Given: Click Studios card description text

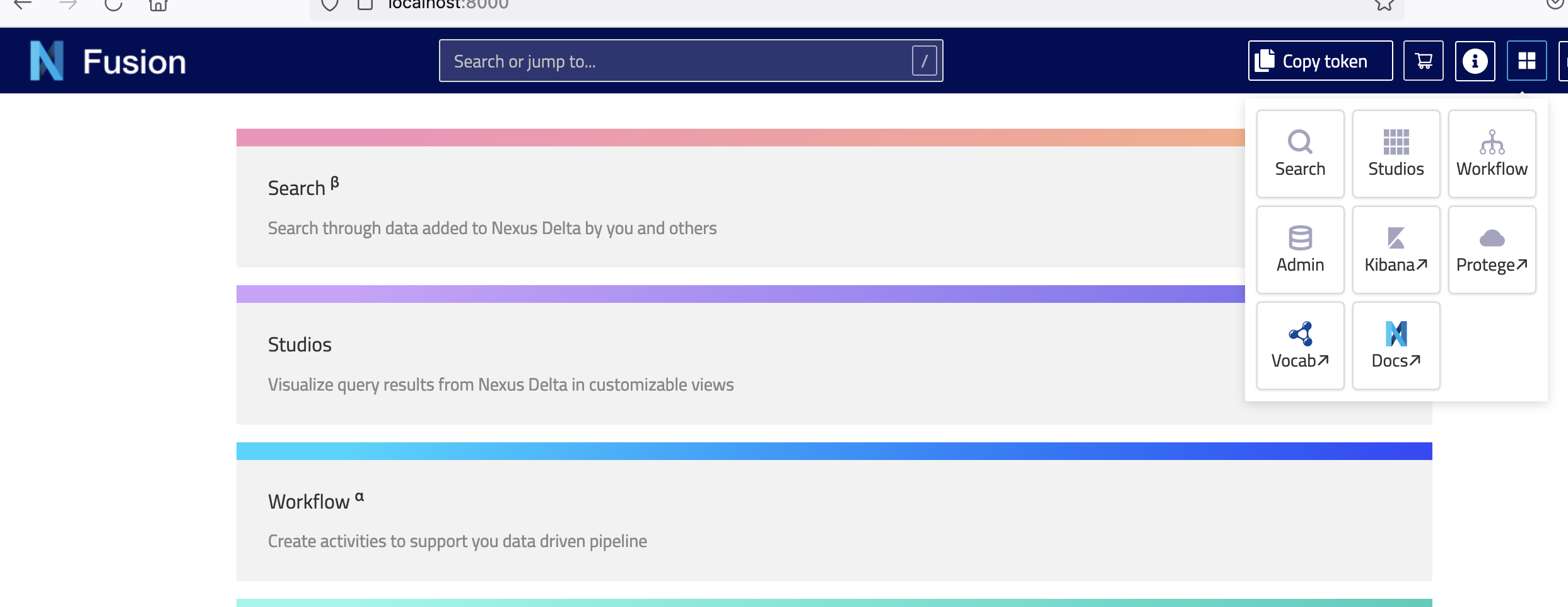Looking at the screenshot, I should [x=501, y=384].
